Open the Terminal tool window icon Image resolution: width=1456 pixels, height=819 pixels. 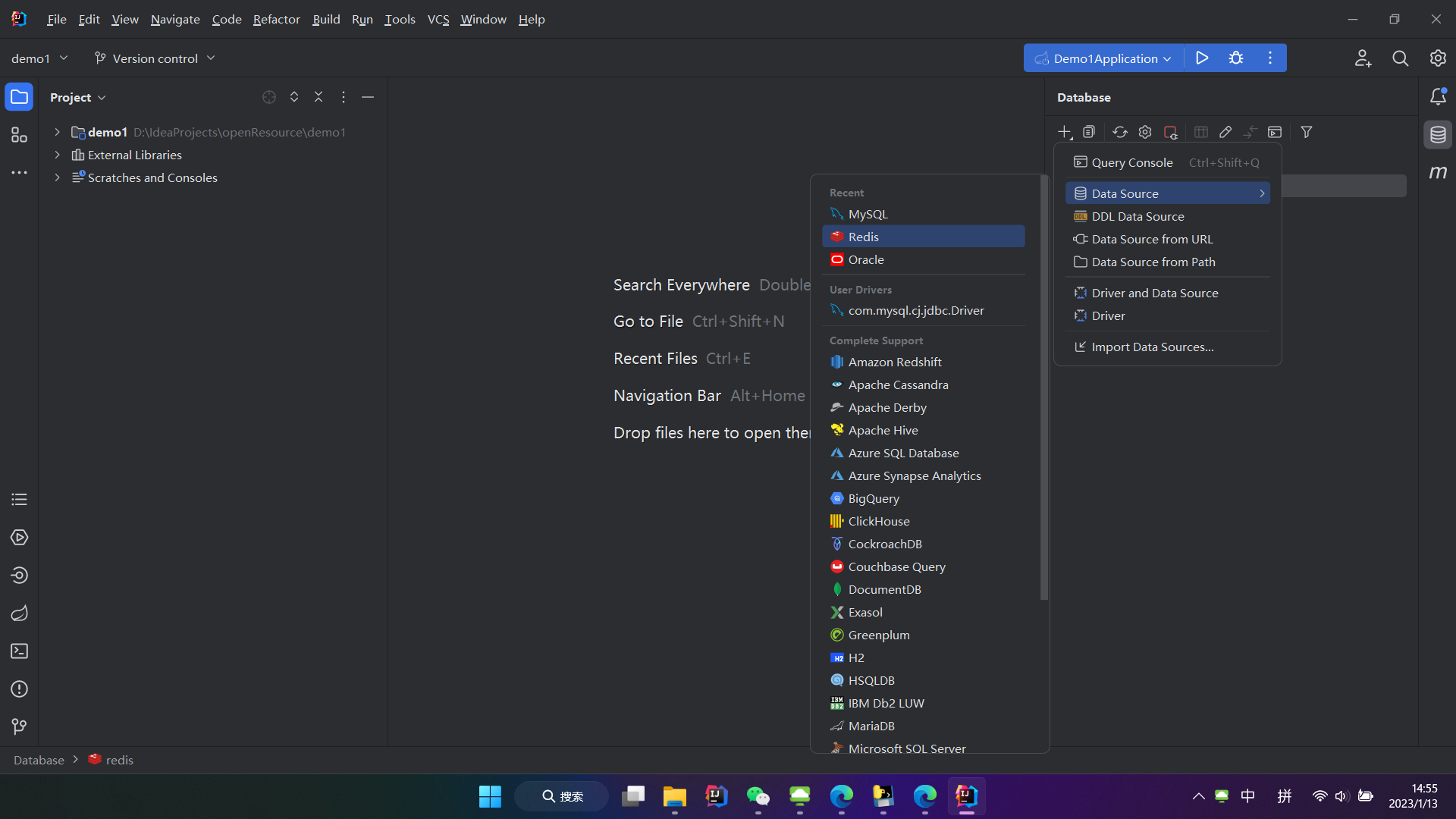point(20,651)
